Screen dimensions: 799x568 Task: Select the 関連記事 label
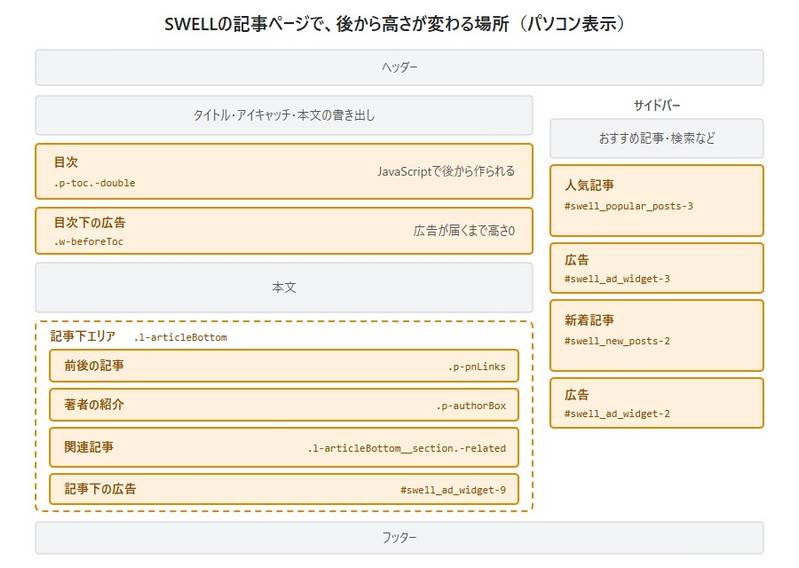(x=89, y=447)
